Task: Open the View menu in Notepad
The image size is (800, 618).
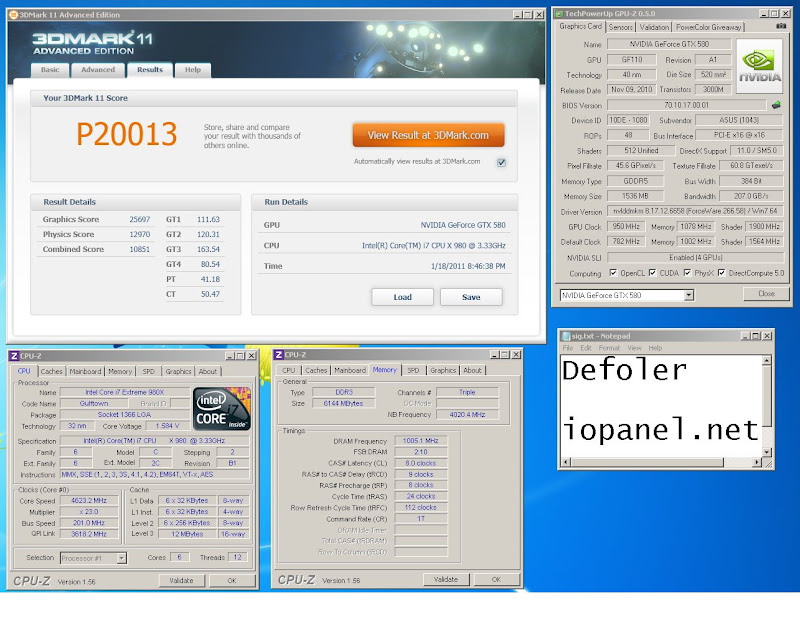Action: tap(634, 348)
